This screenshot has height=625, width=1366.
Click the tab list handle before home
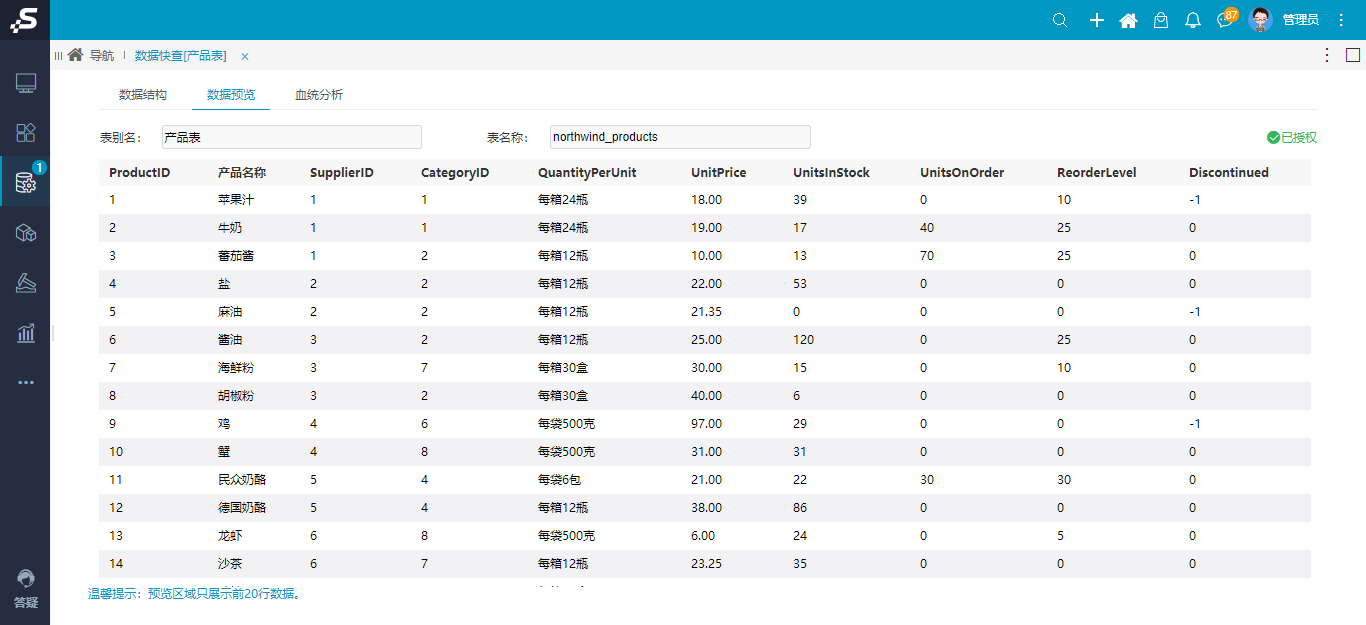58,55
